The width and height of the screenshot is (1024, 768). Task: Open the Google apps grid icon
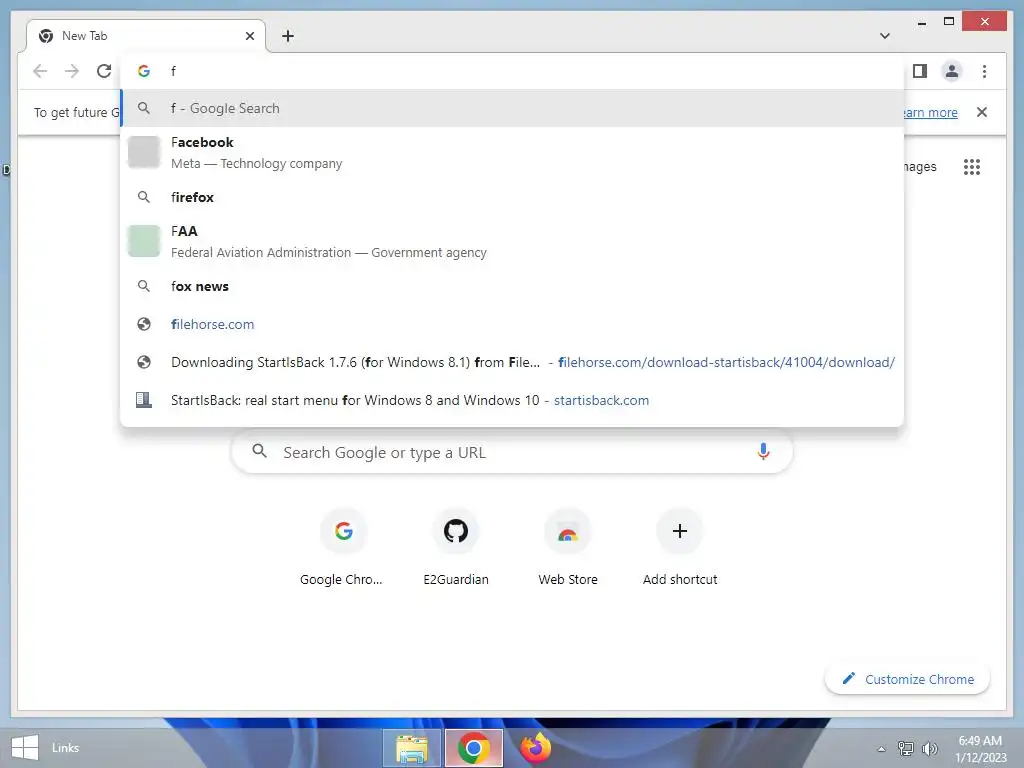(972, 167)
